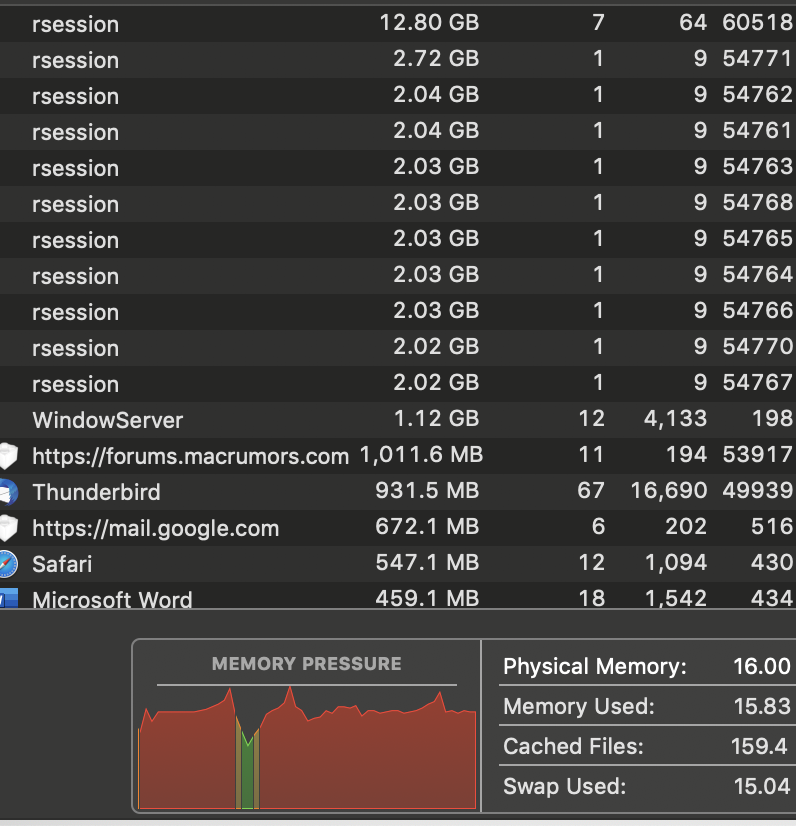Click WindowServer's 4,133 ports value

(675, 419)
